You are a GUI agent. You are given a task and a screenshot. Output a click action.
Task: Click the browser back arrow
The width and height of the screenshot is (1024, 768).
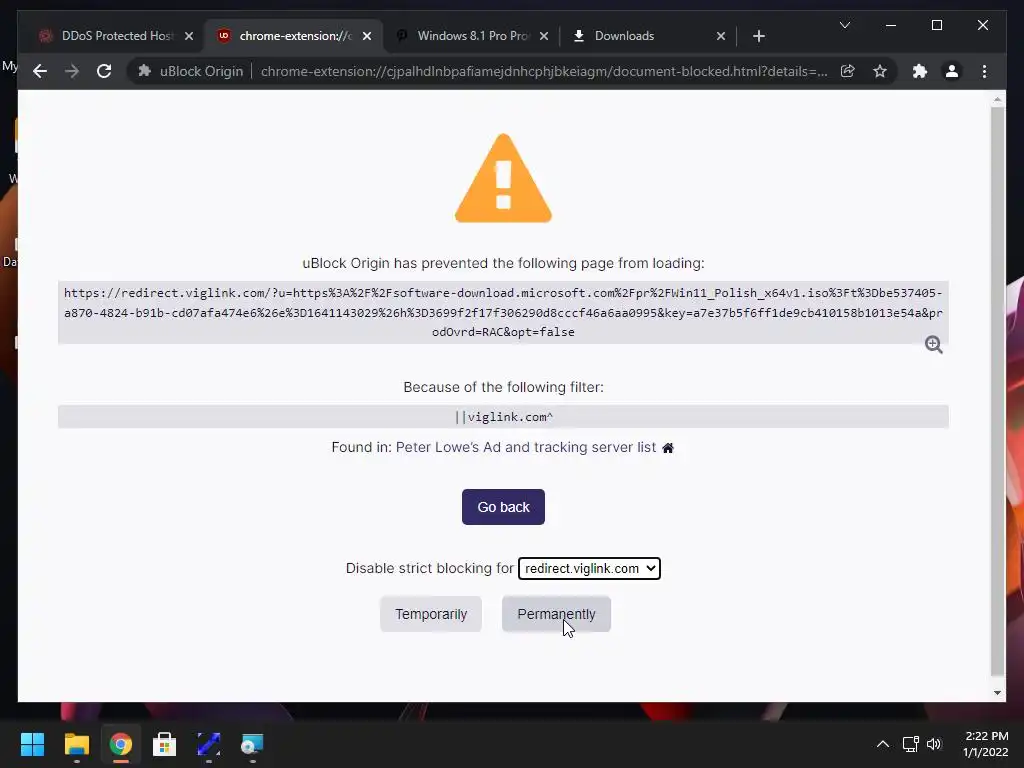click(40, 71)
